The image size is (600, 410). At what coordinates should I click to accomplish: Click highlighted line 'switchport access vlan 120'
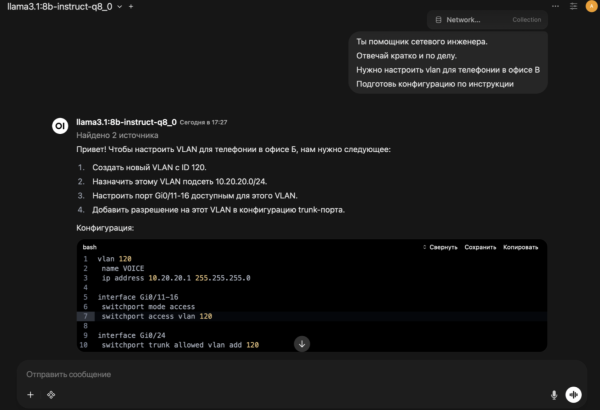click(157, 316)
